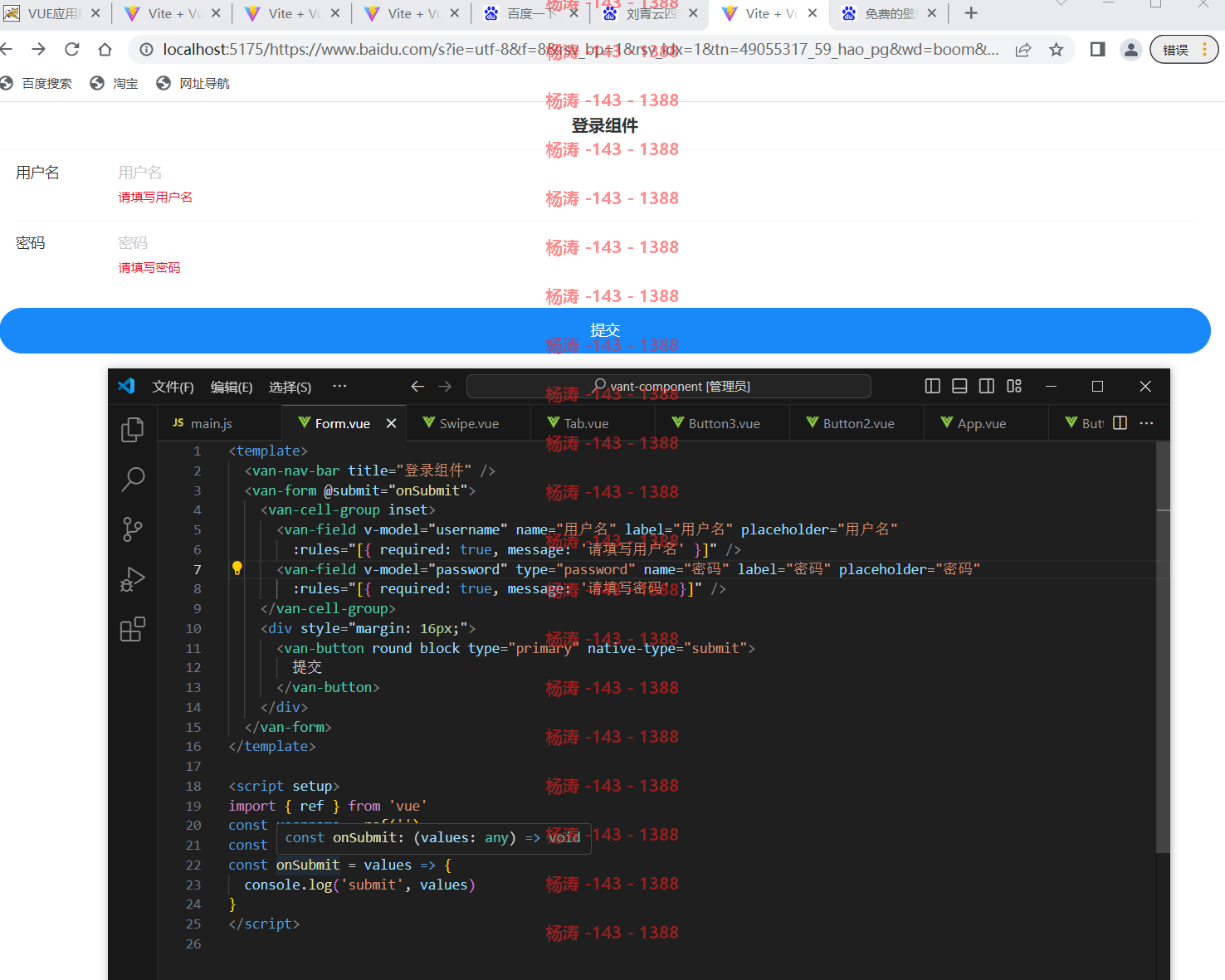Split the VS Code editor right
Screen dimensions: 1225x980
click(x=1120, y=423)
